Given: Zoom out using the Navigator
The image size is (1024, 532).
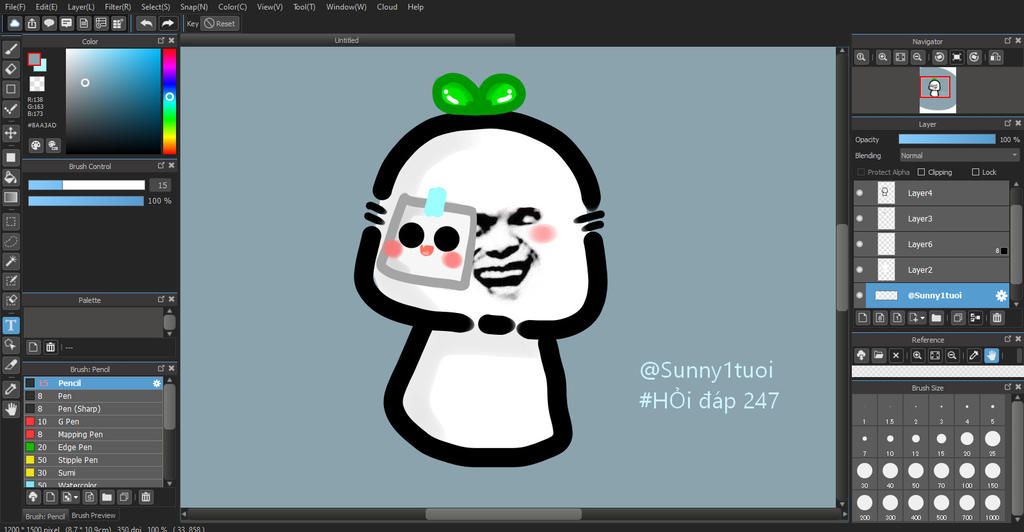Looking at the screenshot, I should [918, 57].
